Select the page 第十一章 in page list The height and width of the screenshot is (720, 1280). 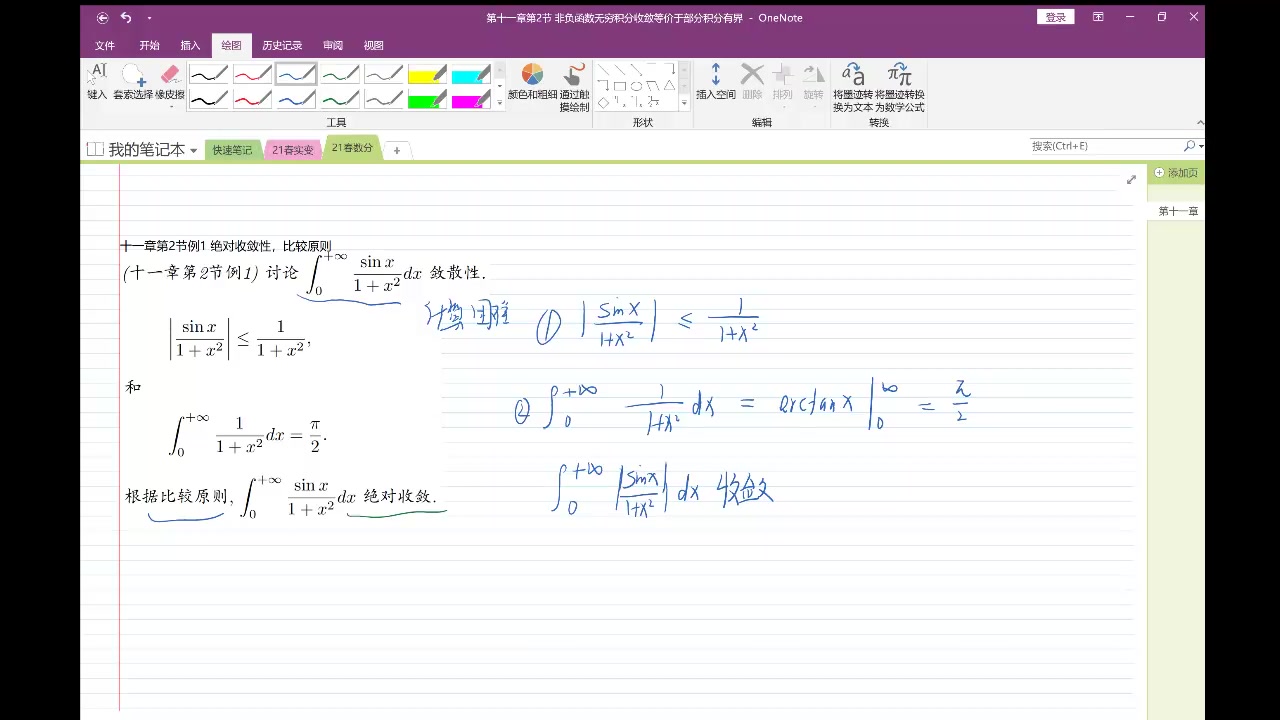point(1177,211)
